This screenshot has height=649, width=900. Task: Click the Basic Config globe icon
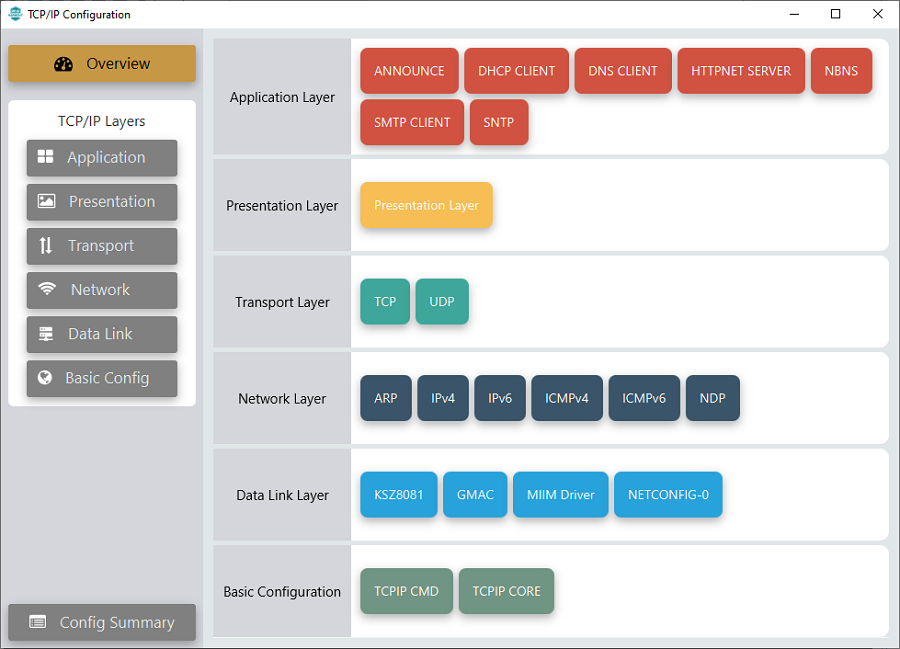(45, 378)
